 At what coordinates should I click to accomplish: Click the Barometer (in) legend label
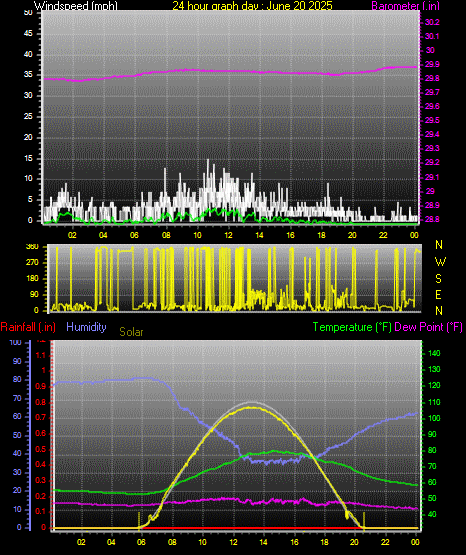coord(405,5)
